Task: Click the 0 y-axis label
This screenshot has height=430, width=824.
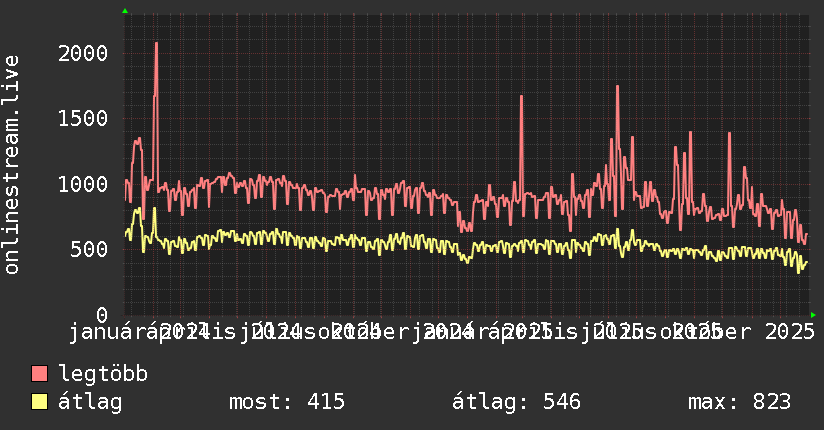Action: [102, 315]
